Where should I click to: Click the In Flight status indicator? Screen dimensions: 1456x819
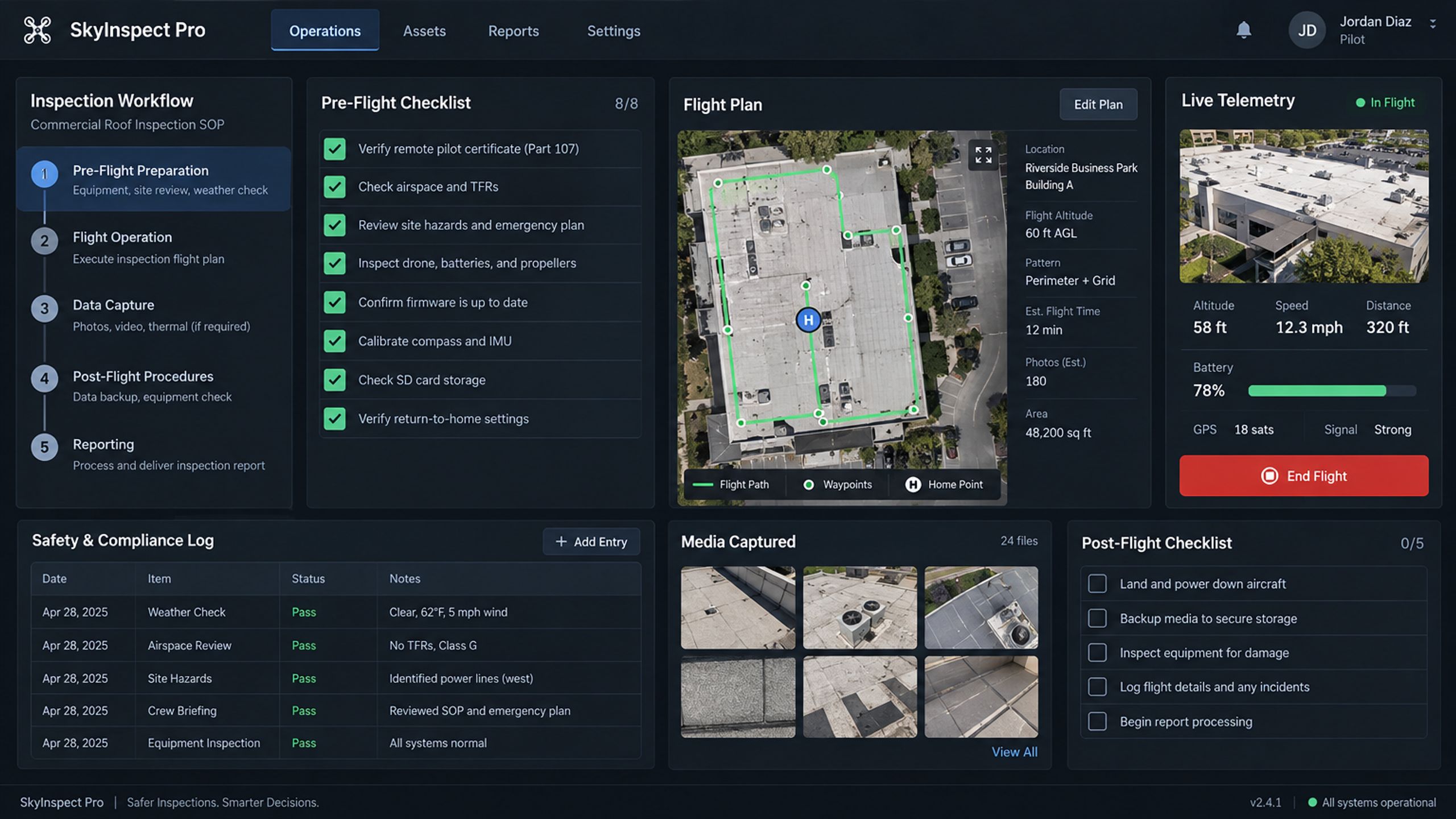click(1385, 102)
